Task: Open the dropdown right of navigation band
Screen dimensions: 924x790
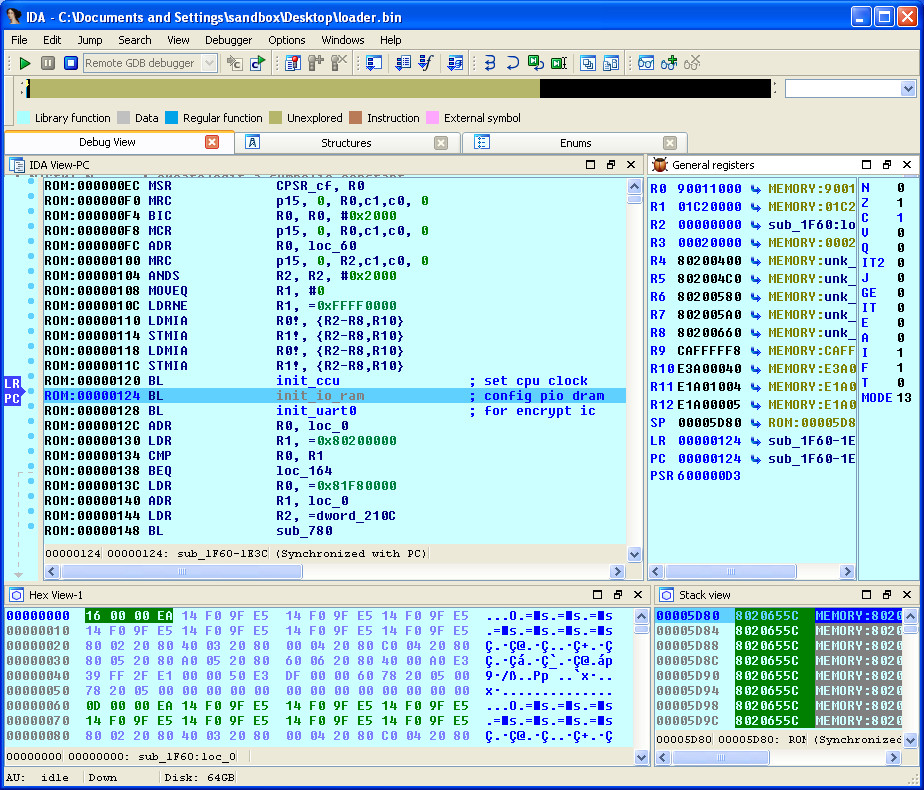Action: tap(908, 89)
